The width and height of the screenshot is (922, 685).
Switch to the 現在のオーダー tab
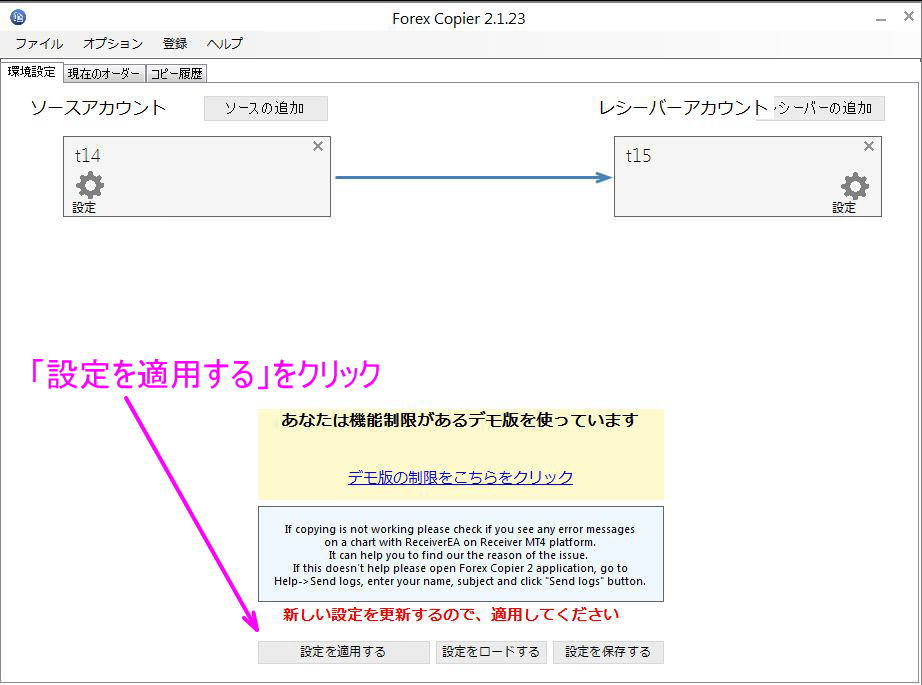click(x=103, y=72)
